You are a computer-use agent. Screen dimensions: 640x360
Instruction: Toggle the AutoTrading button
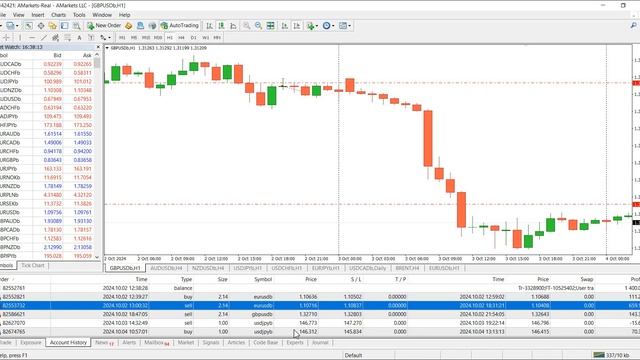tap(180, 25)
